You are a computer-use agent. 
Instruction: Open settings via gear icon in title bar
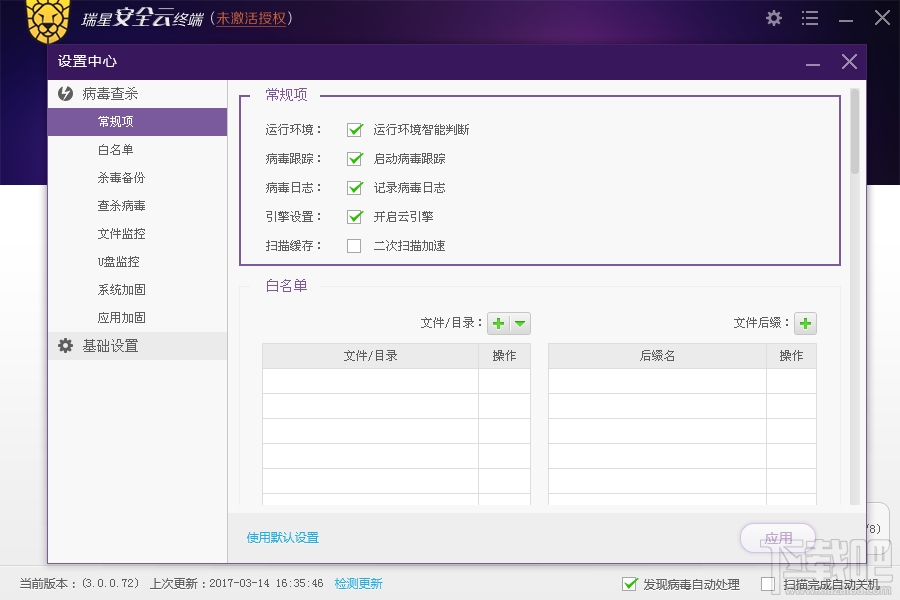(x=773, y=18)
